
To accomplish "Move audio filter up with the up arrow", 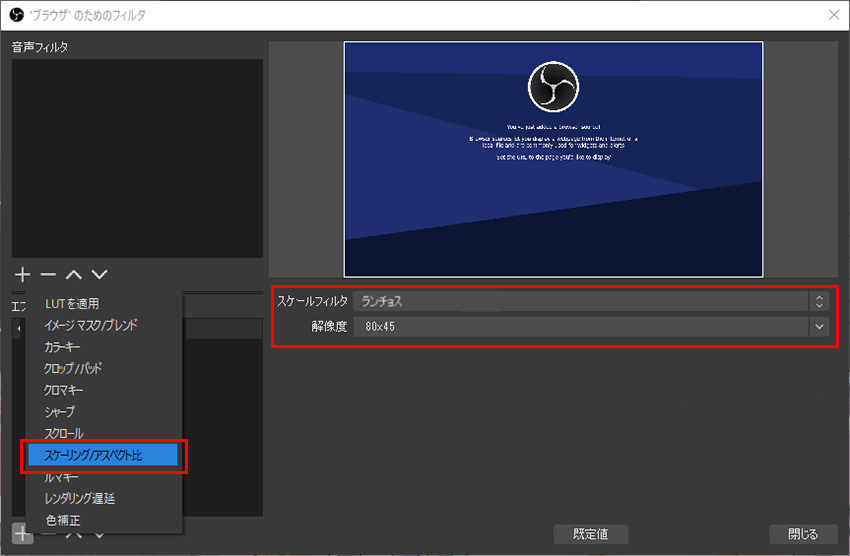I will 73,274.
